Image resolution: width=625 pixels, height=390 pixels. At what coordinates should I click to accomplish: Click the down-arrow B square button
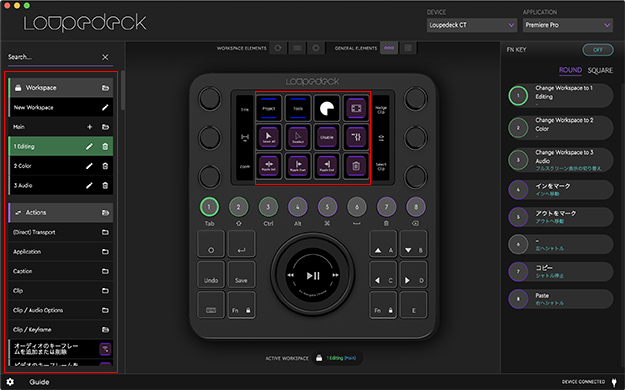point(413,244)
